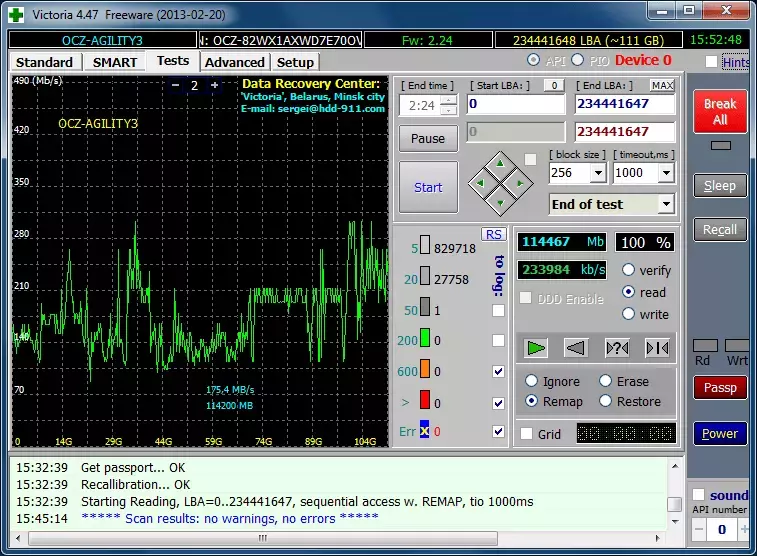This screenshot has width=757, height=556.
Task: Choose the Erase action radio button
Action: pyautogui.click(x=605, y=381)
